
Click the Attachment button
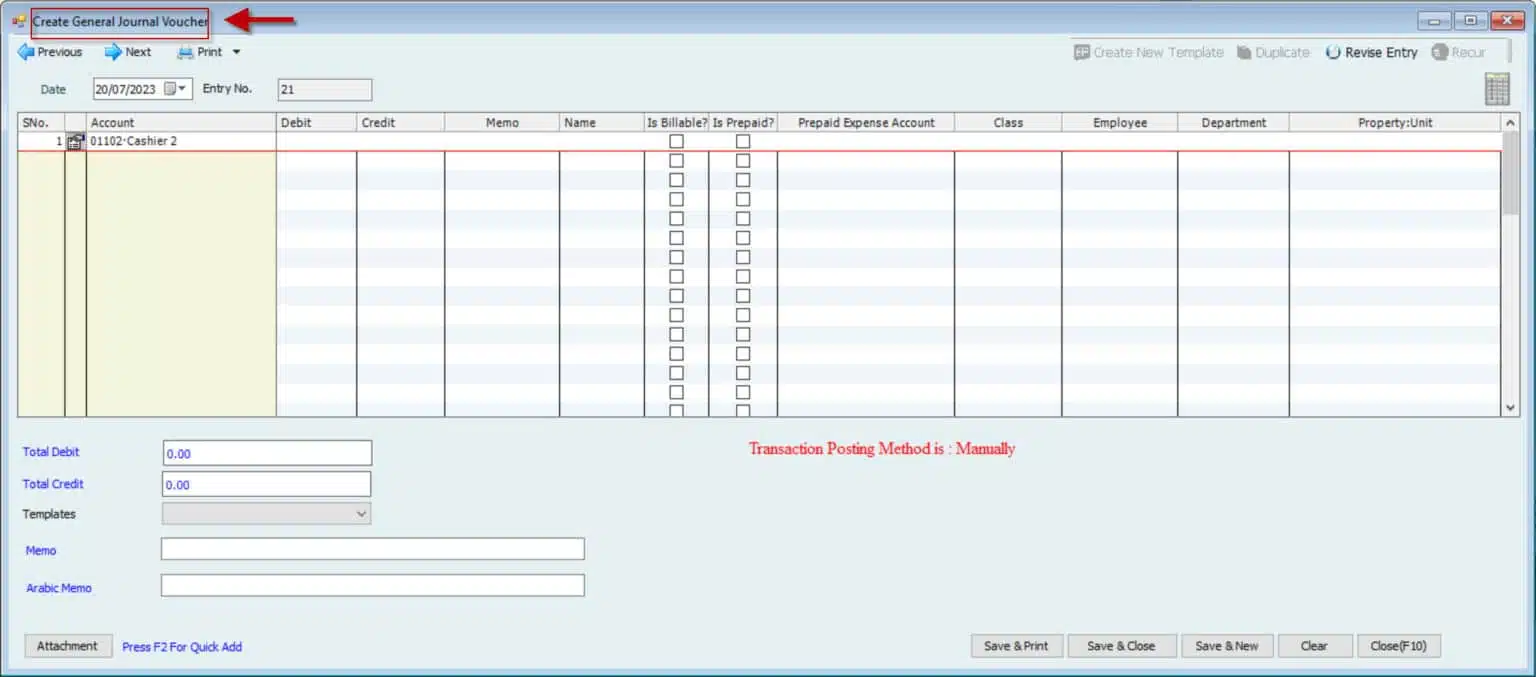point(67,646)
